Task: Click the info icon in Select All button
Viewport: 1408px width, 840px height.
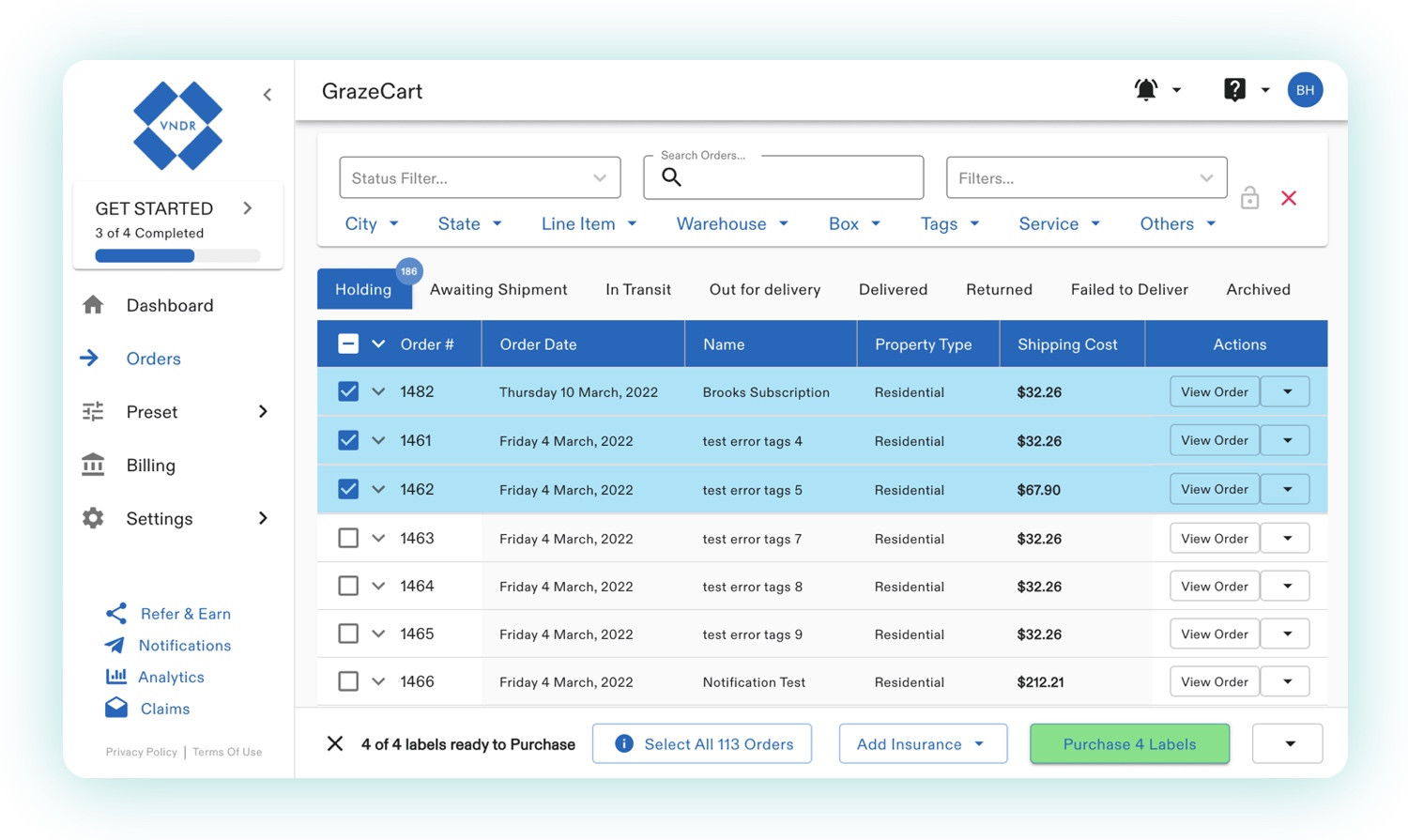Action: (x=623, y=743)
